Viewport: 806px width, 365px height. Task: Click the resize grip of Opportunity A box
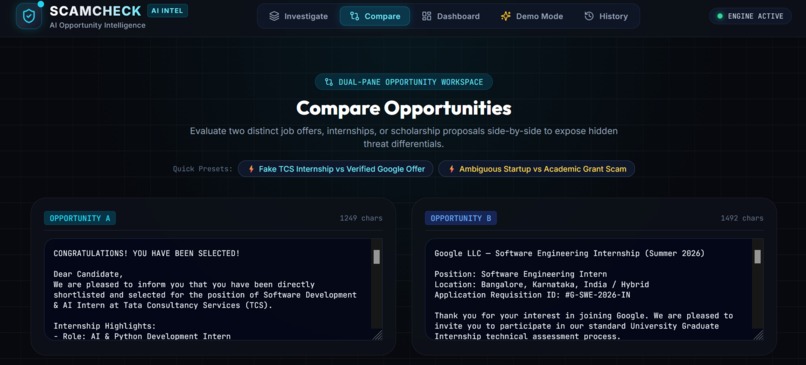click(x=378, y=335)
